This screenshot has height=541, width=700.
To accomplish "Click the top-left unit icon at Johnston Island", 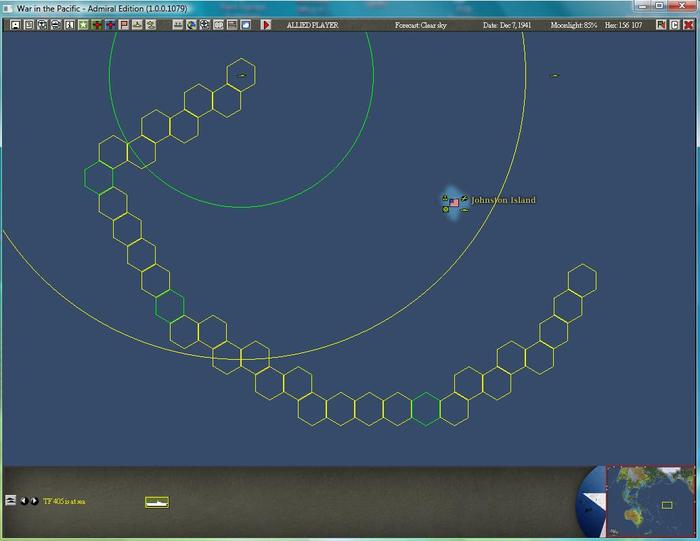I will (x=445, y=197).
